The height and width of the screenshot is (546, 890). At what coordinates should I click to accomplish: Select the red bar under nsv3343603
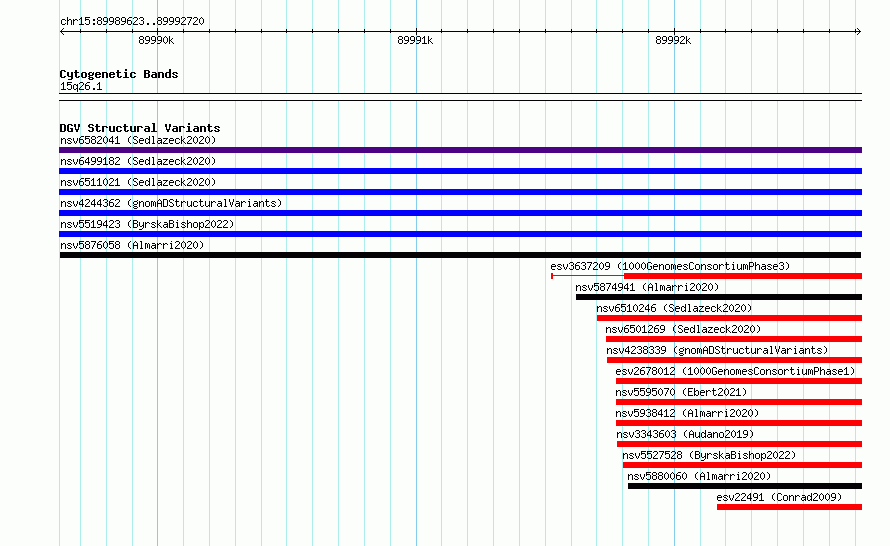(740, 444)
